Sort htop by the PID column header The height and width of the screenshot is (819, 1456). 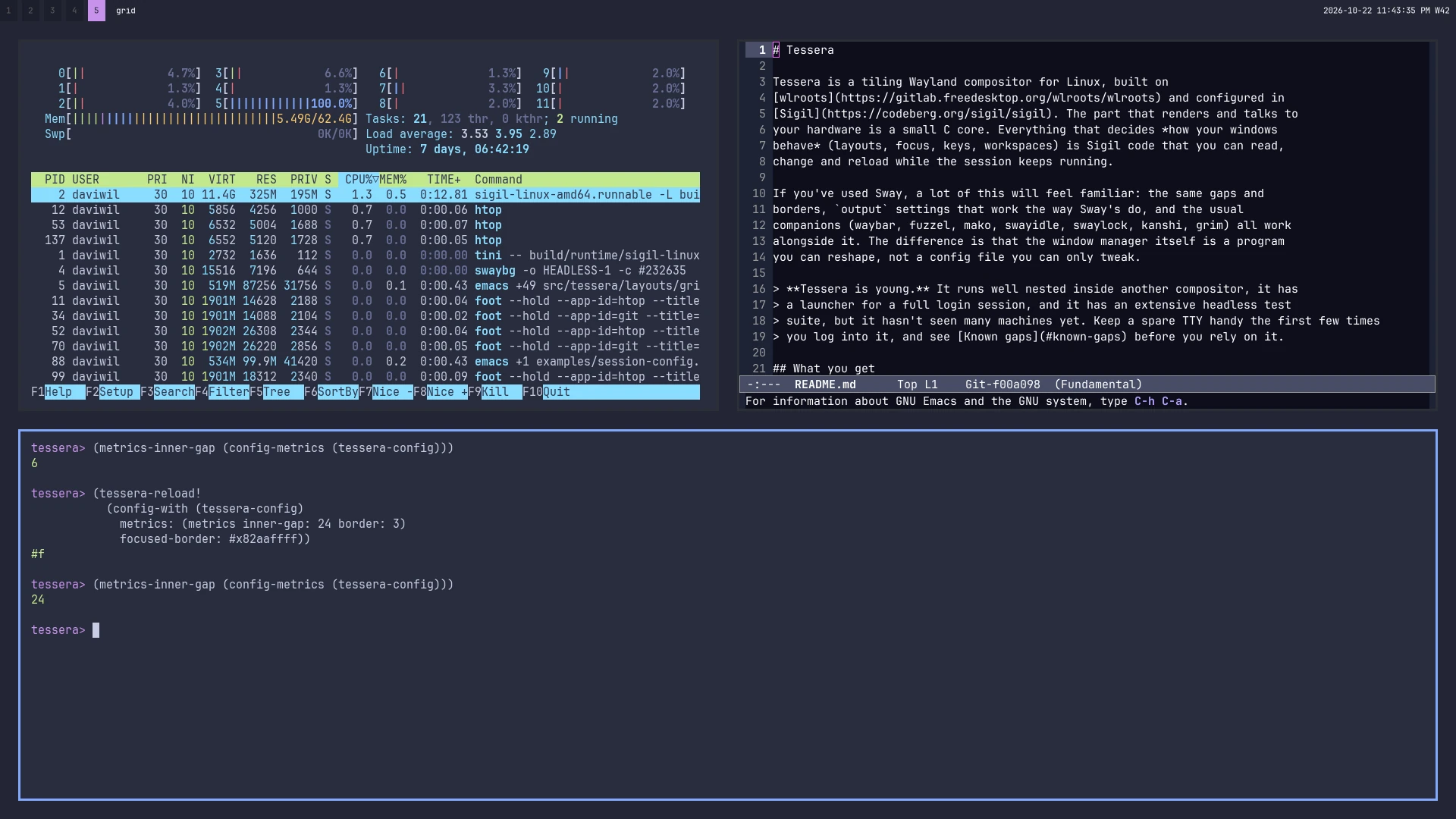coord(55,180)
